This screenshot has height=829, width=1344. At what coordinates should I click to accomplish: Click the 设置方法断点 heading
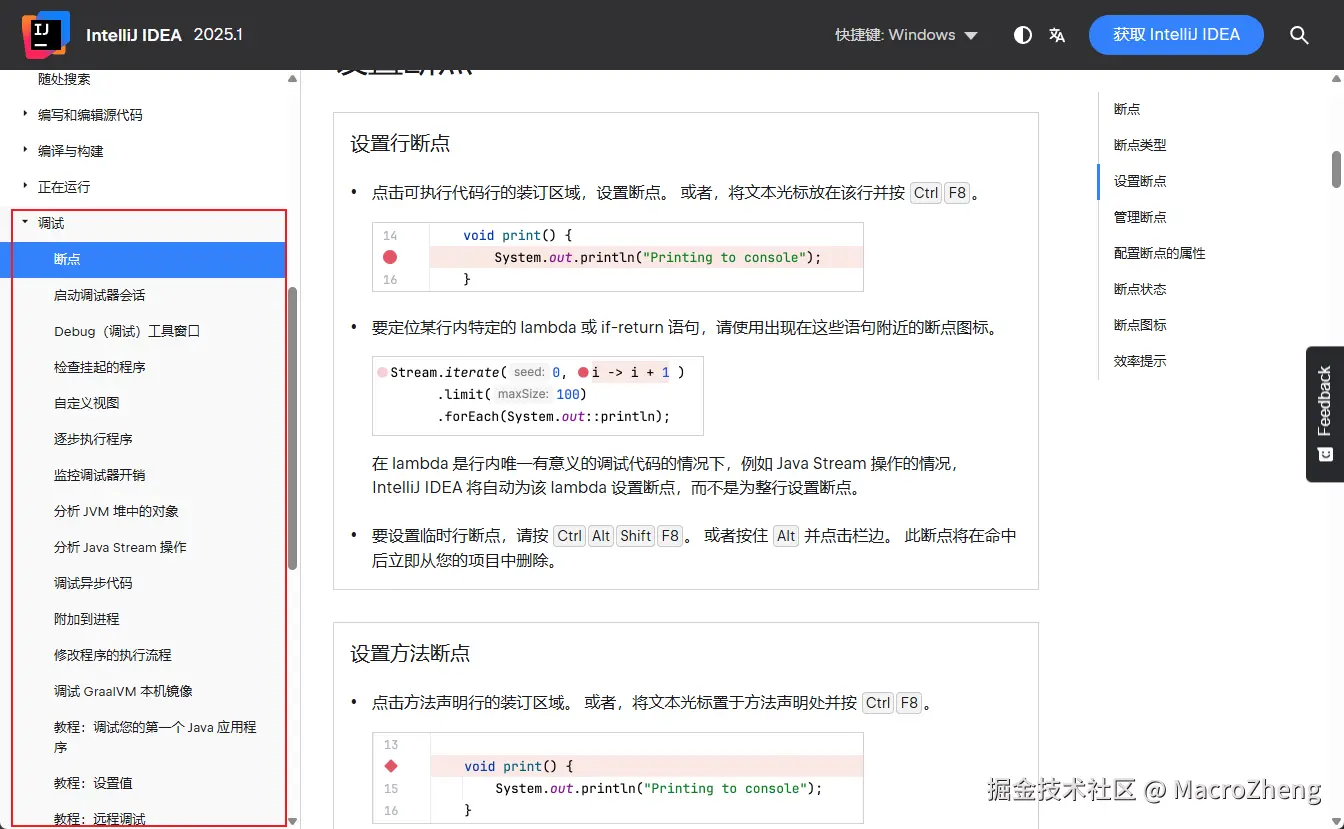click(410, 653)
